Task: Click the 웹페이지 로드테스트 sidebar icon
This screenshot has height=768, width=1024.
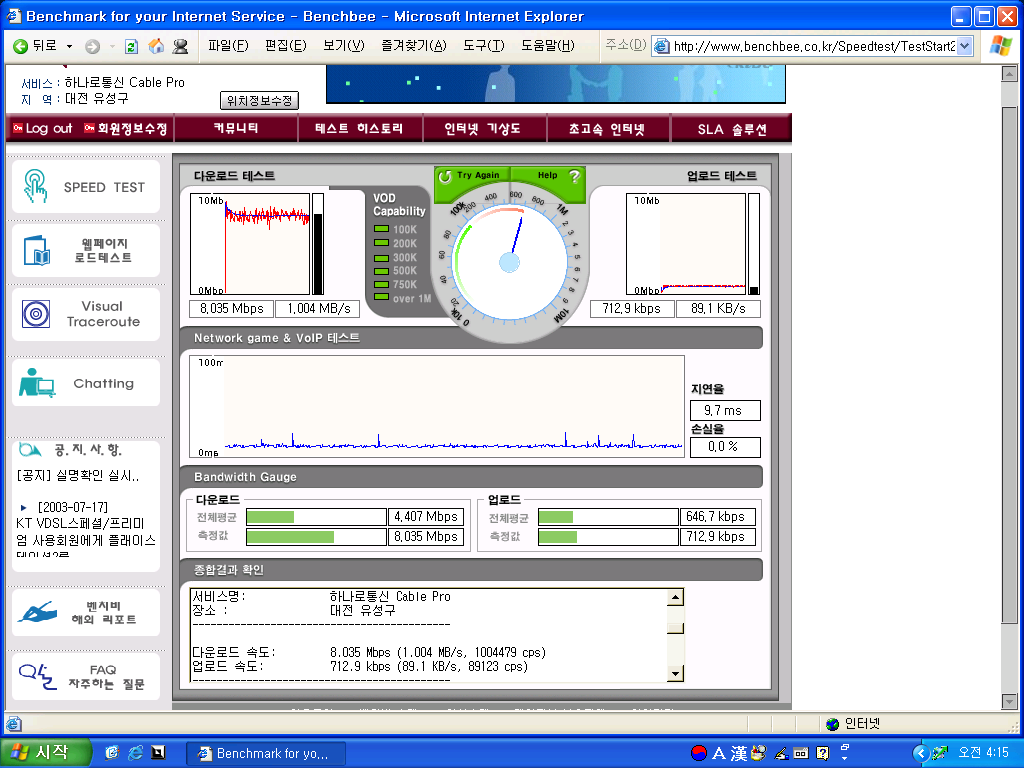Action: click(37, 250)
